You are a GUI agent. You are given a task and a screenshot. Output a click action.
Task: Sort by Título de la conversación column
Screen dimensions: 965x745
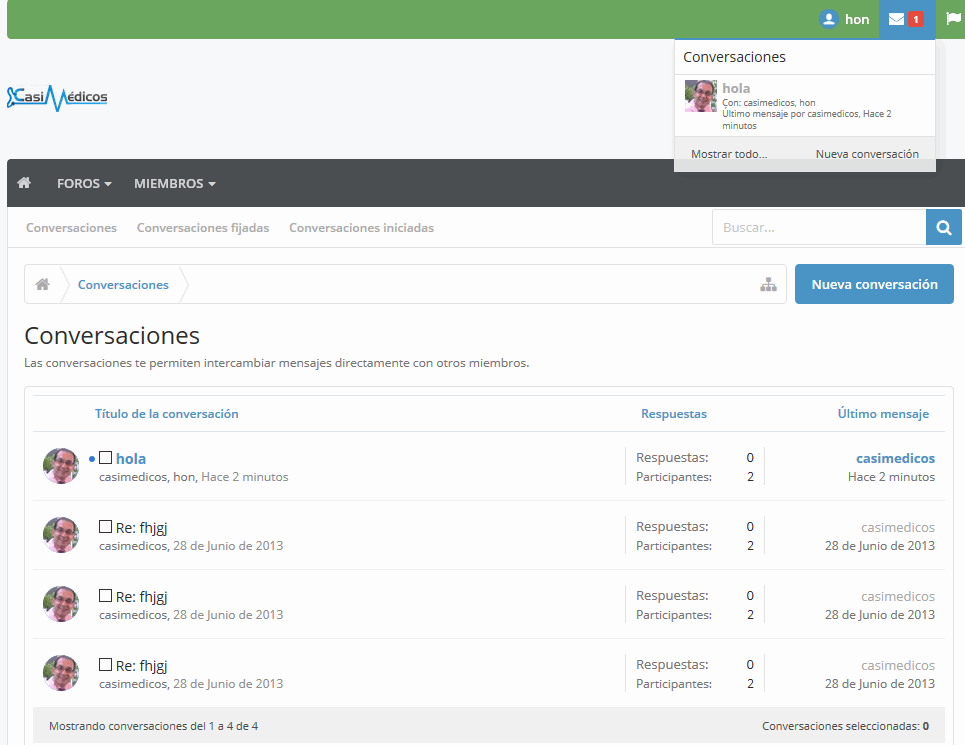click(x=166, y=414)
